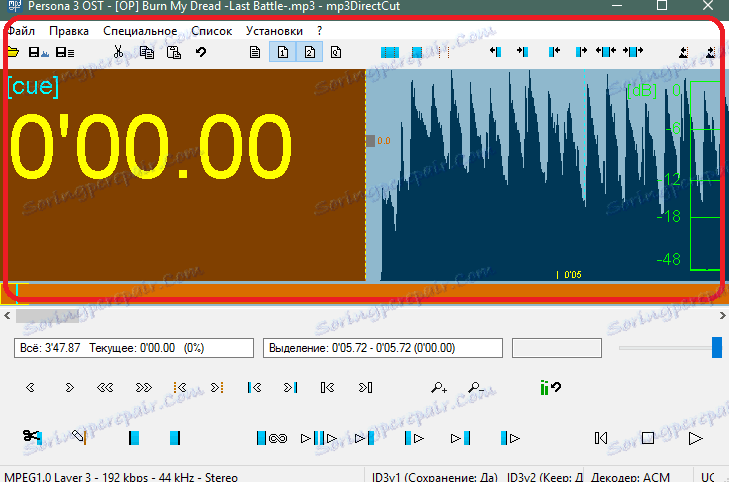
Task: Set selection end with right-bar blue button
Action: click(174, 438)
